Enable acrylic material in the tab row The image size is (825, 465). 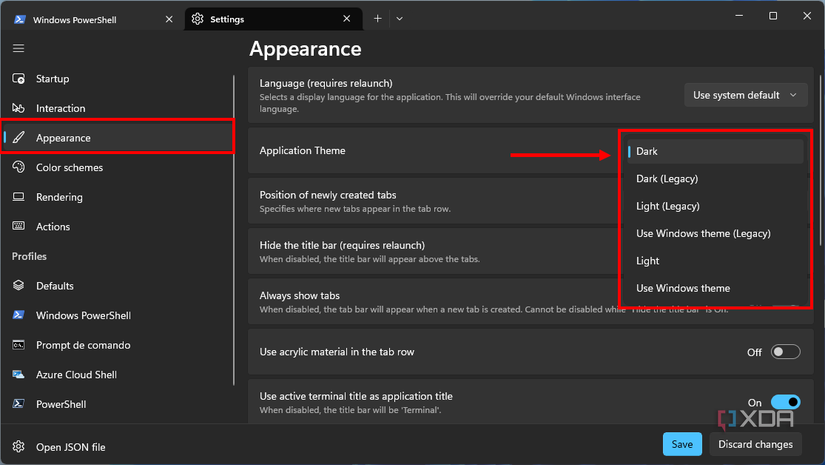tap(785, 352)
